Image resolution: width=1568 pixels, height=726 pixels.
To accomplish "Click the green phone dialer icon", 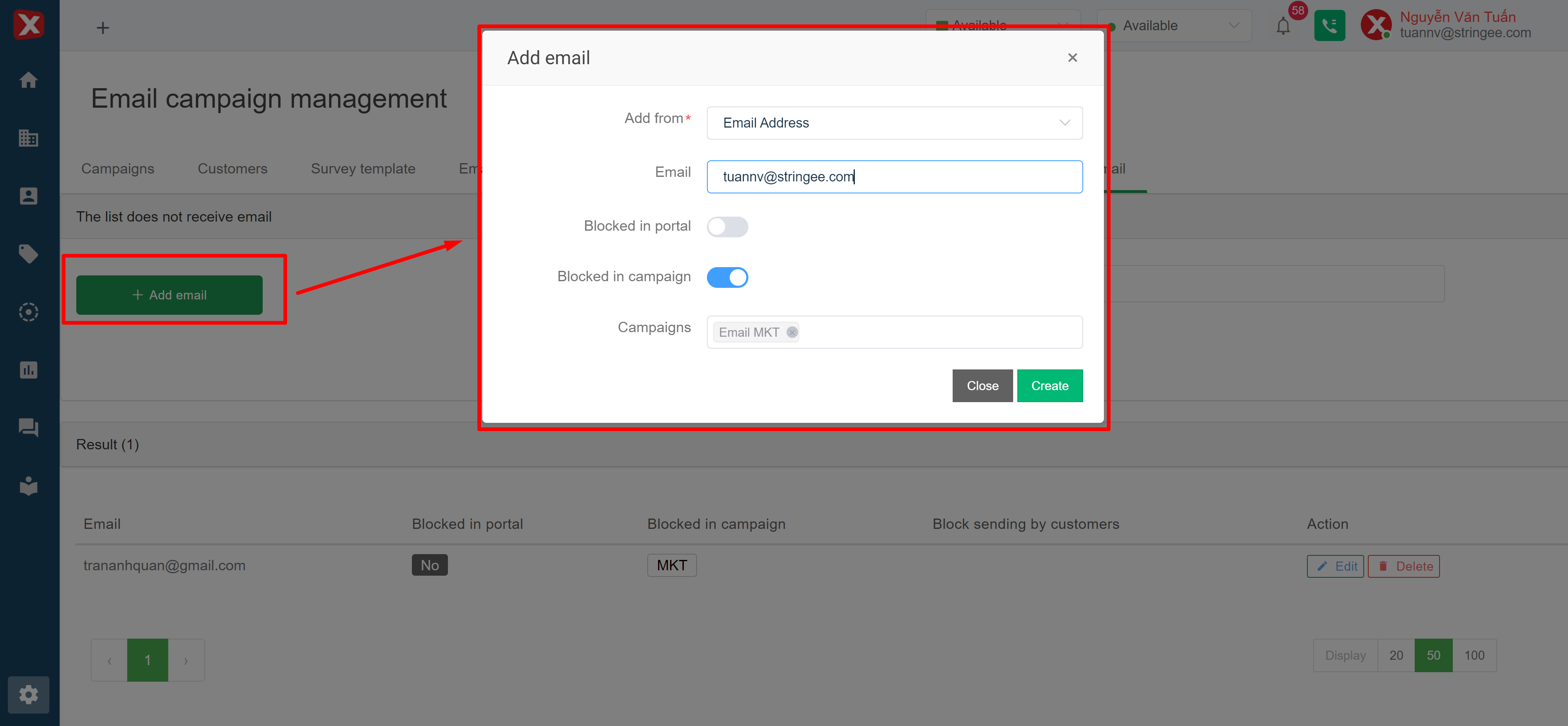I will point(1329,26).
